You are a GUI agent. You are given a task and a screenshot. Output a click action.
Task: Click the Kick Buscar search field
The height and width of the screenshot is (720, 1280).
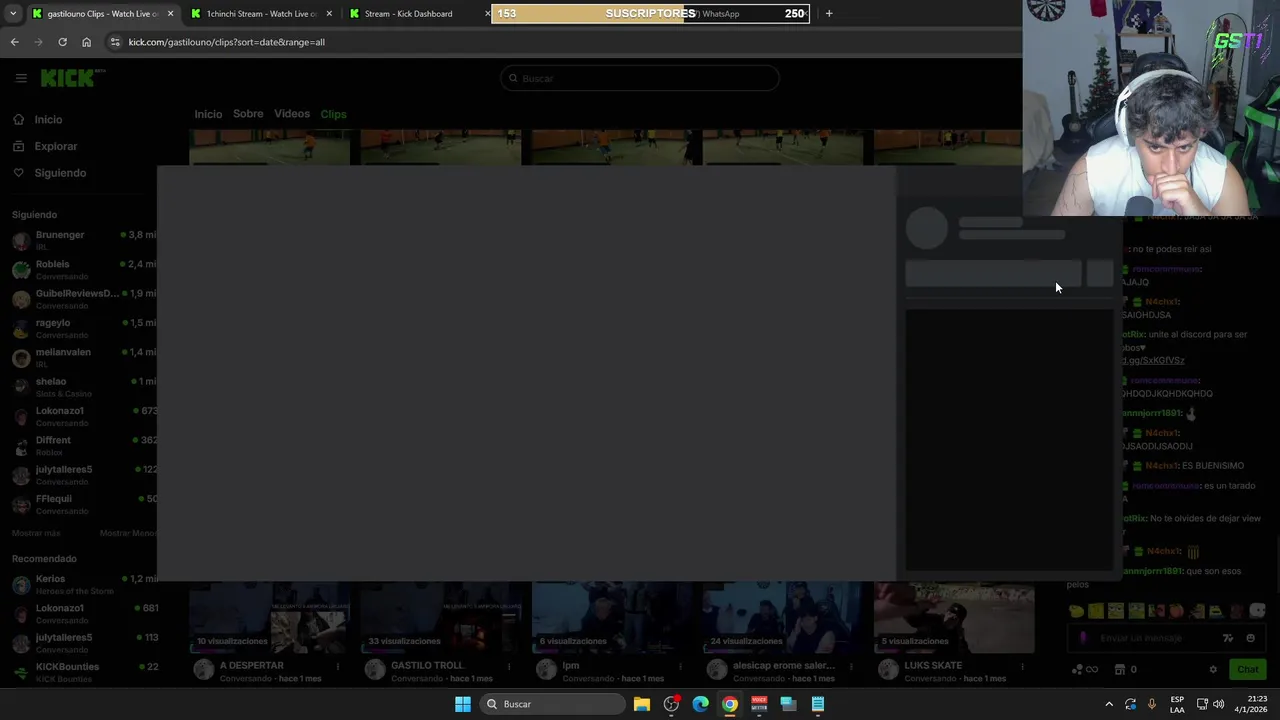click(x=640, y=78)
